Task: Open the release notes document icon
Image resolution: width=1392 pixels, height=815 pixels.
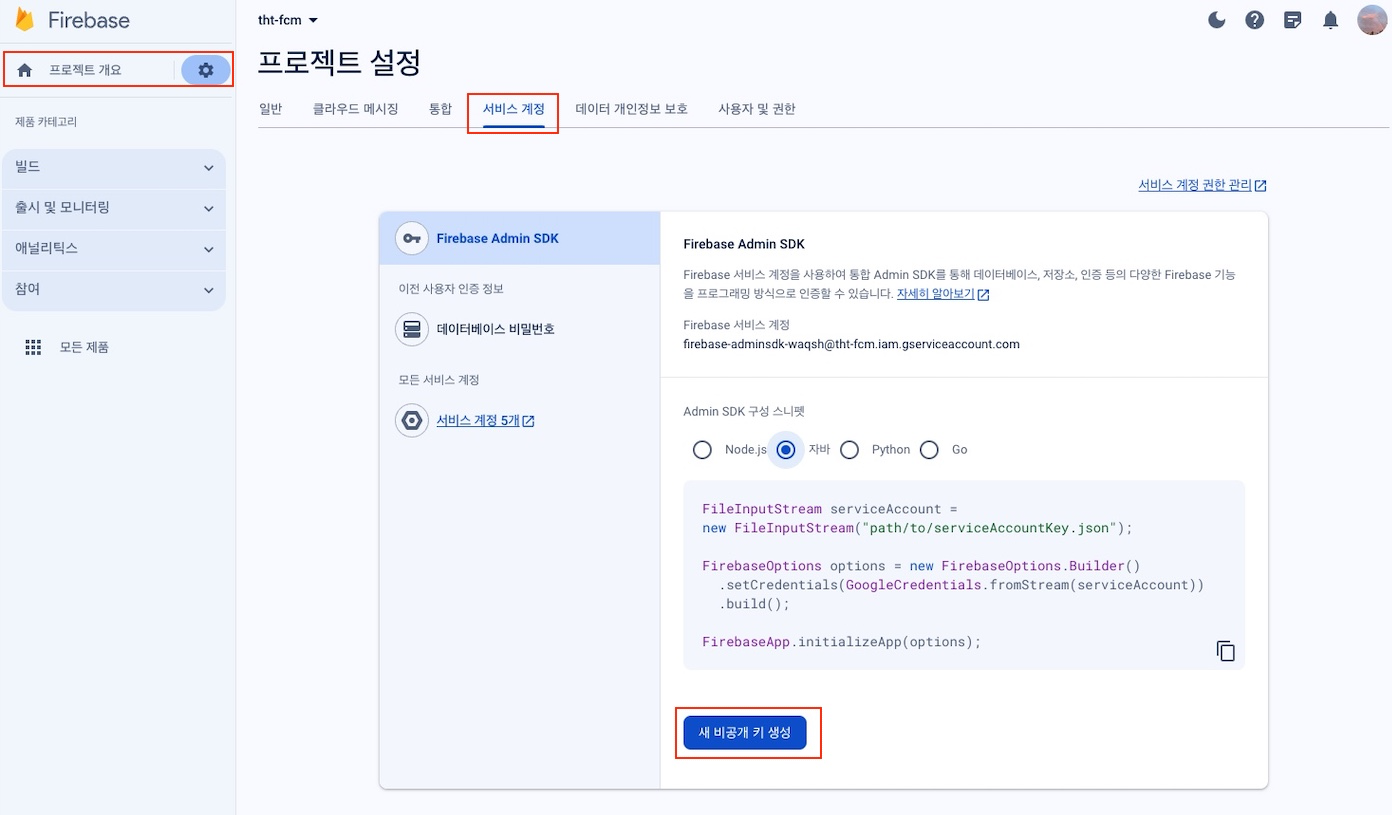Action: coord(1293,20)
